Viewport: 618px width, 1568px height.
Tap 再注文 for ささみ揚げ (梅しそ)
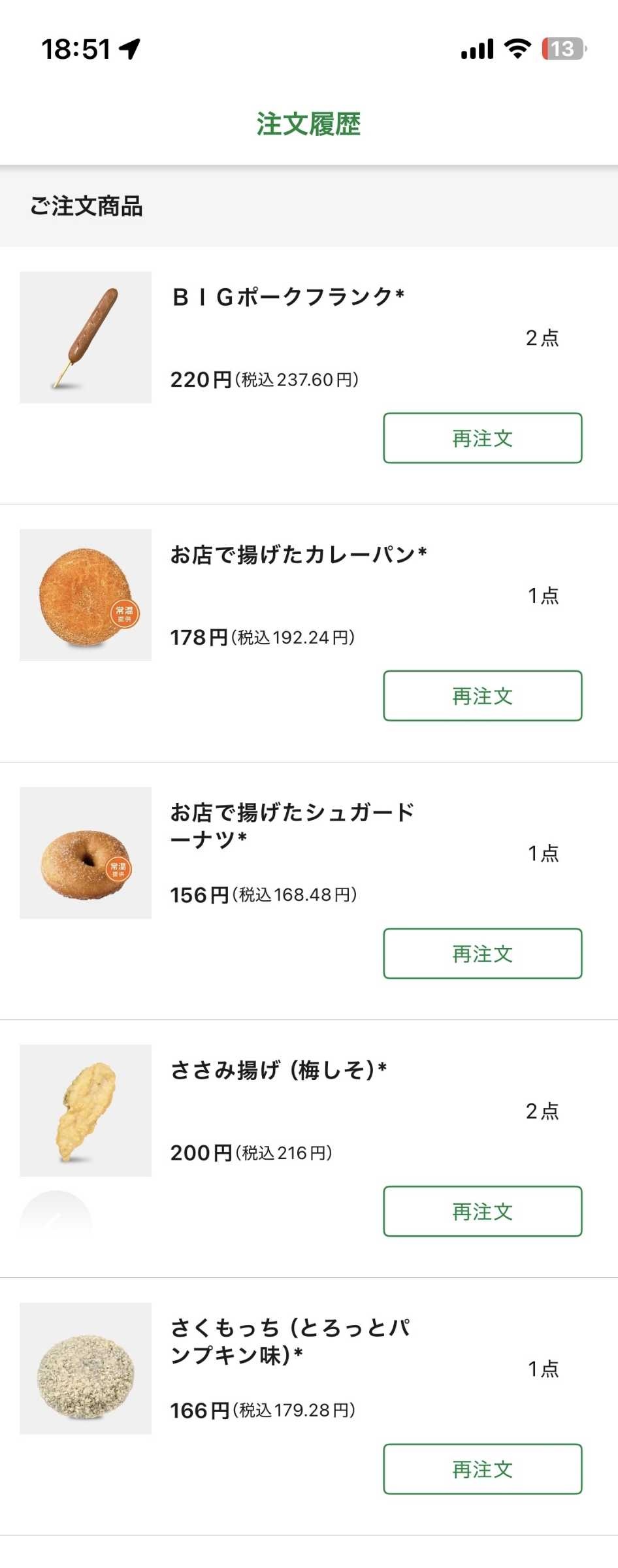click(x=482, y=1211)
